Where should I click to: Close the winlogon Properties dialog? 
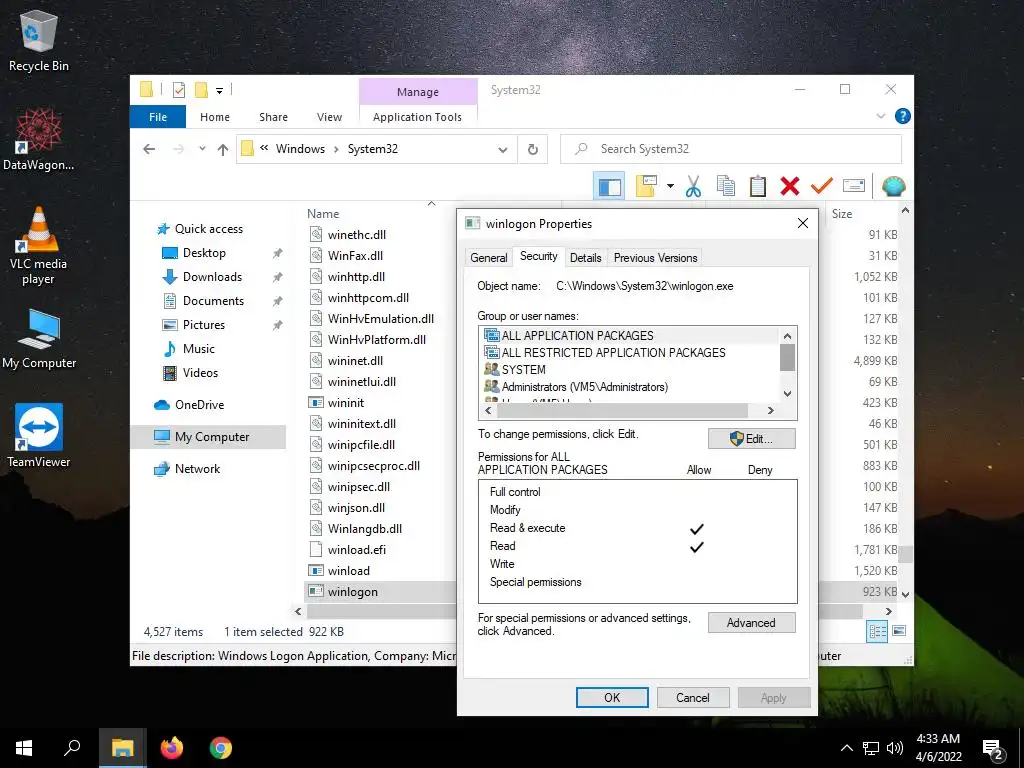click(x=803, y=223)
